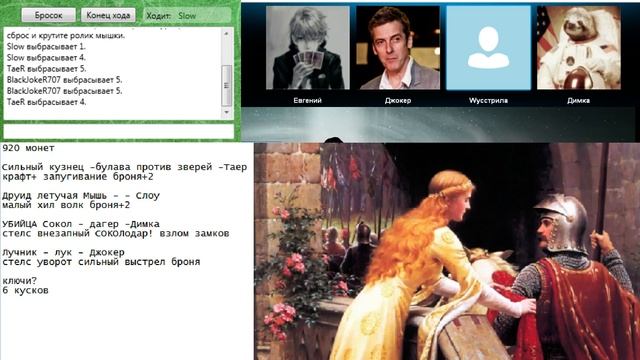640x360 pixels.
Task: Click the log line 'Slow выбрасывает 4.'
Action: (x=46, y=58)
